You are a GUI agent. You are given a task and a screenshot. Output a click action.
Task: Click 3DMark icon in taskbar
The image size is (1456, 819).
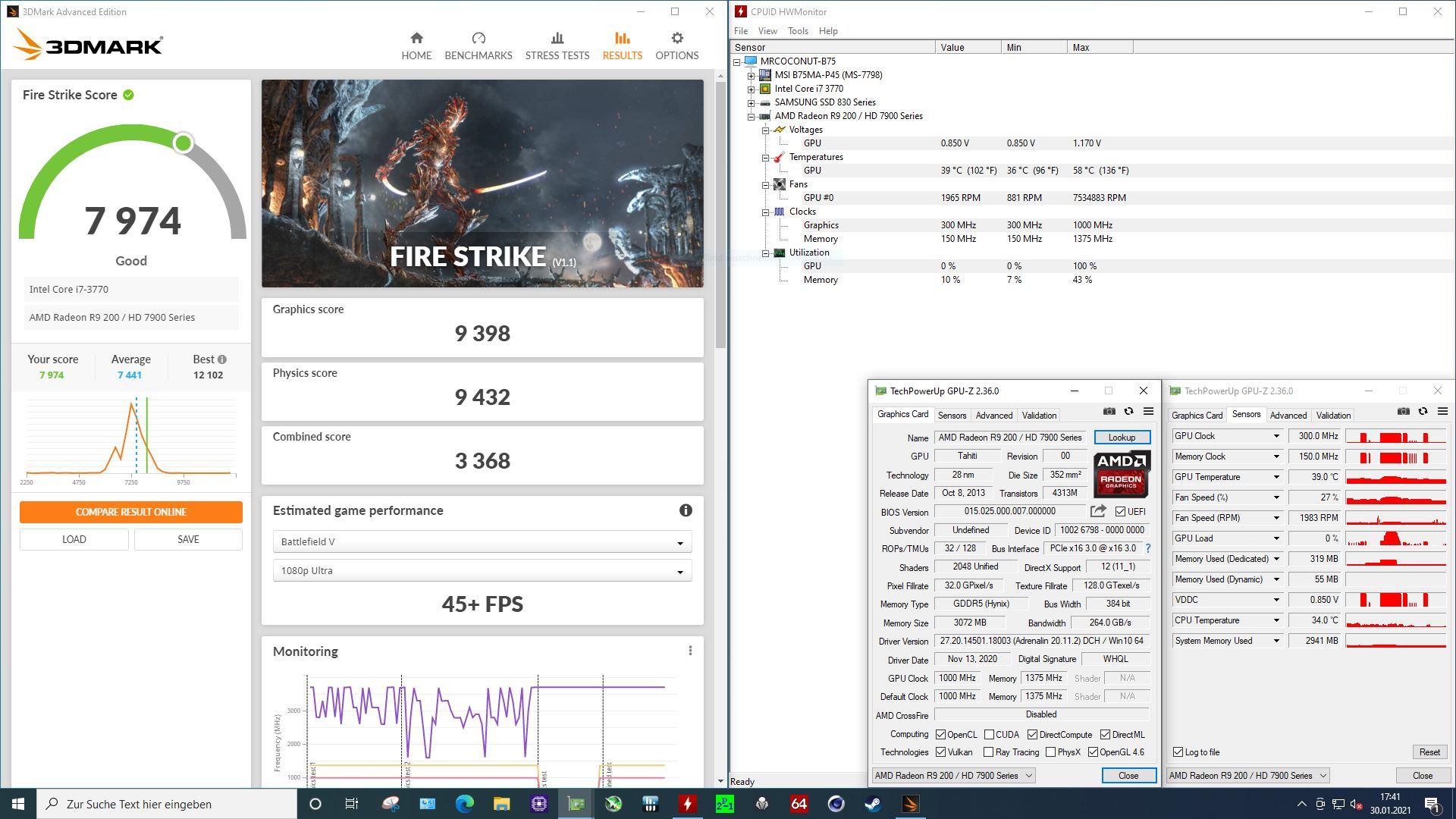[x=910, y=804]
